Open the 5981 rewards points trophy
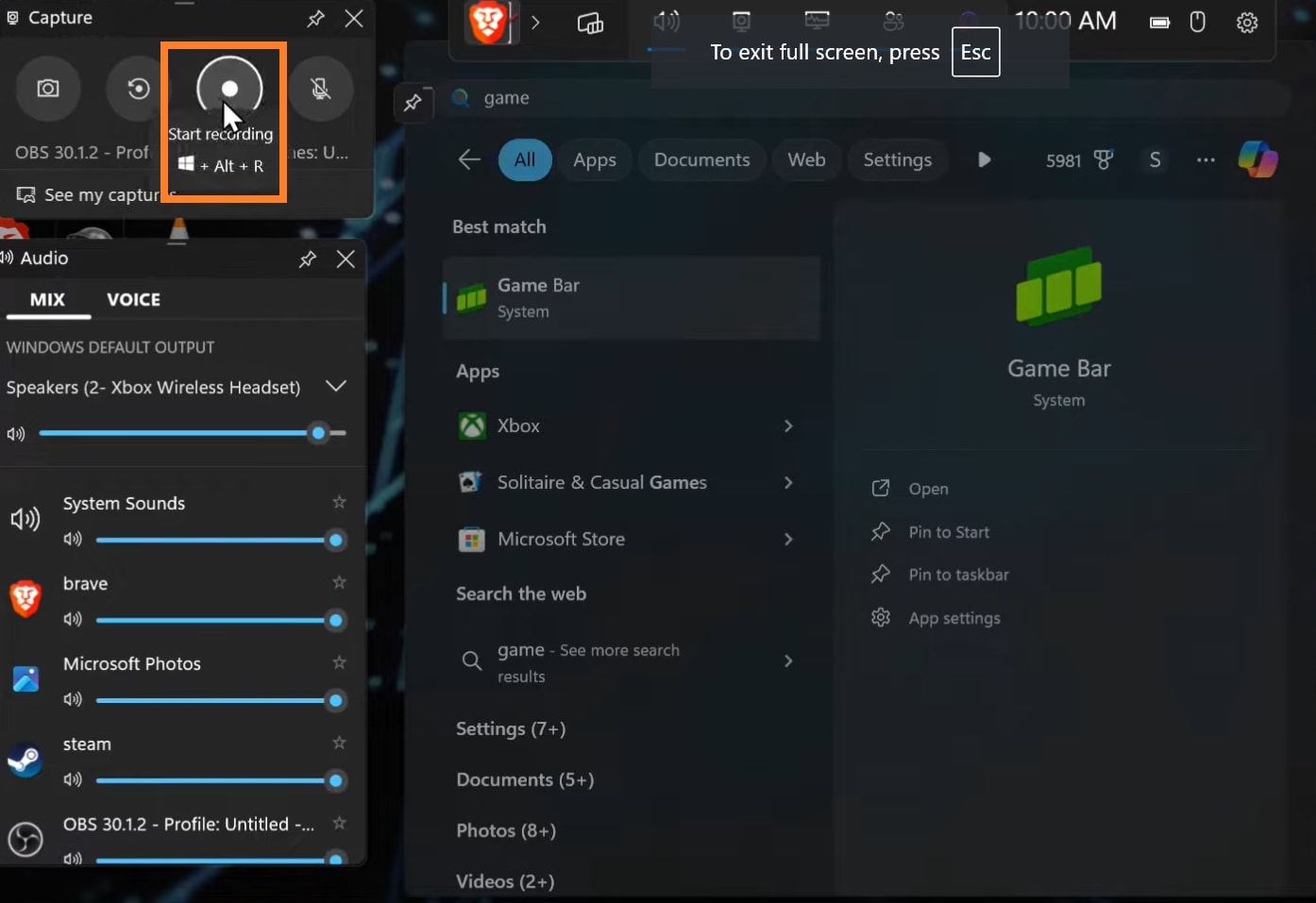 [x=1080, y=160]
